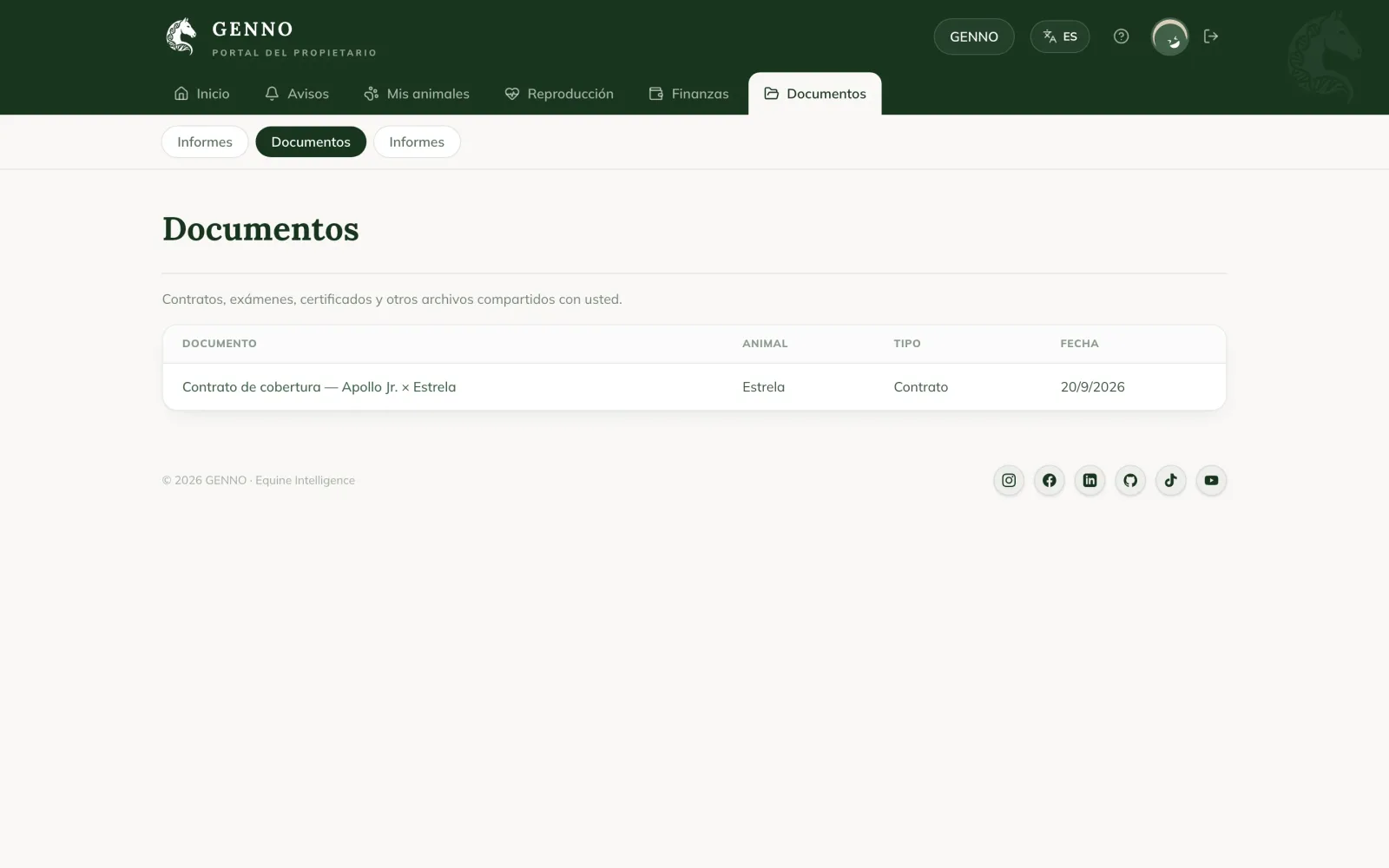The width and height of the screenshot is (1389, 868).
Task: Open the user avatar profile
Action: click(x=1169, y=36)
